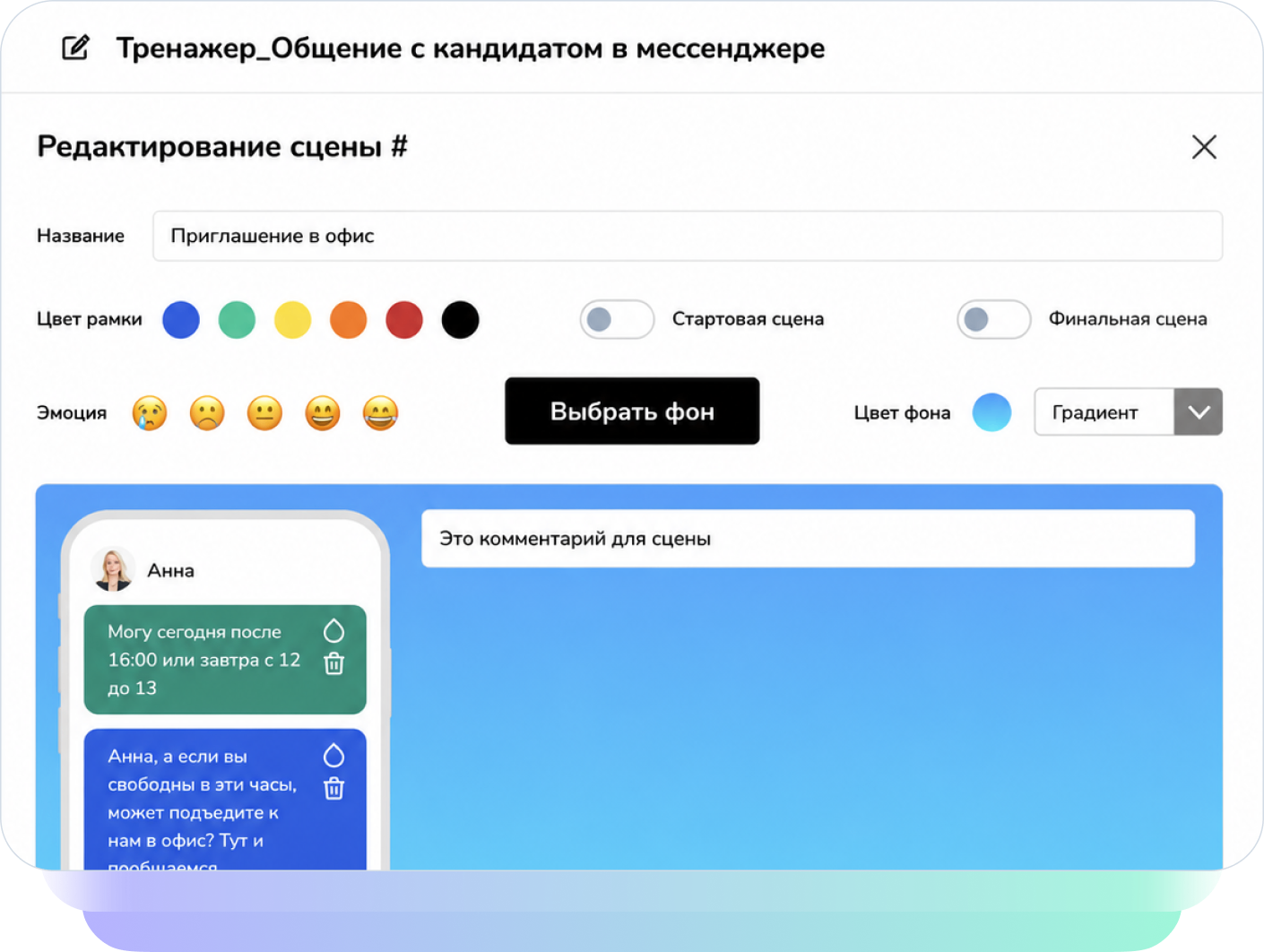Image resolution: width=1264 pixels, height=952 pixels.
Task: Pick the black frame color
Action: [x=460, y=320]
